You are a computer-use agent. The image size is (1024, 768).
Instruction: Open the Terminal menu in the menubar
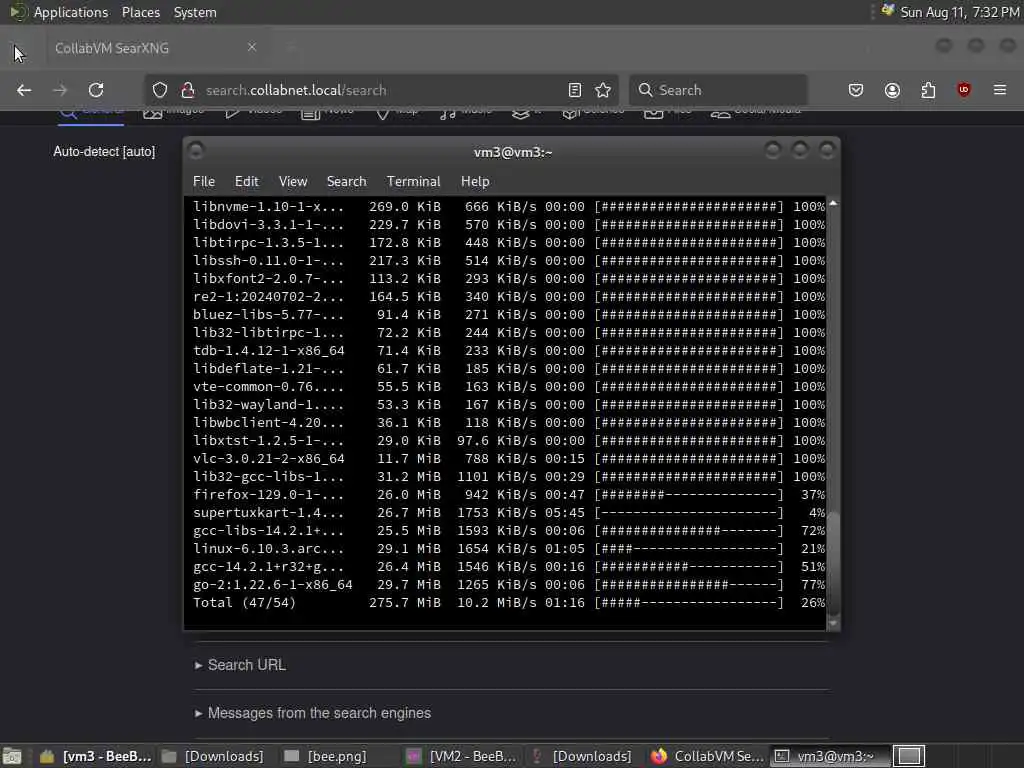[413, 182]
